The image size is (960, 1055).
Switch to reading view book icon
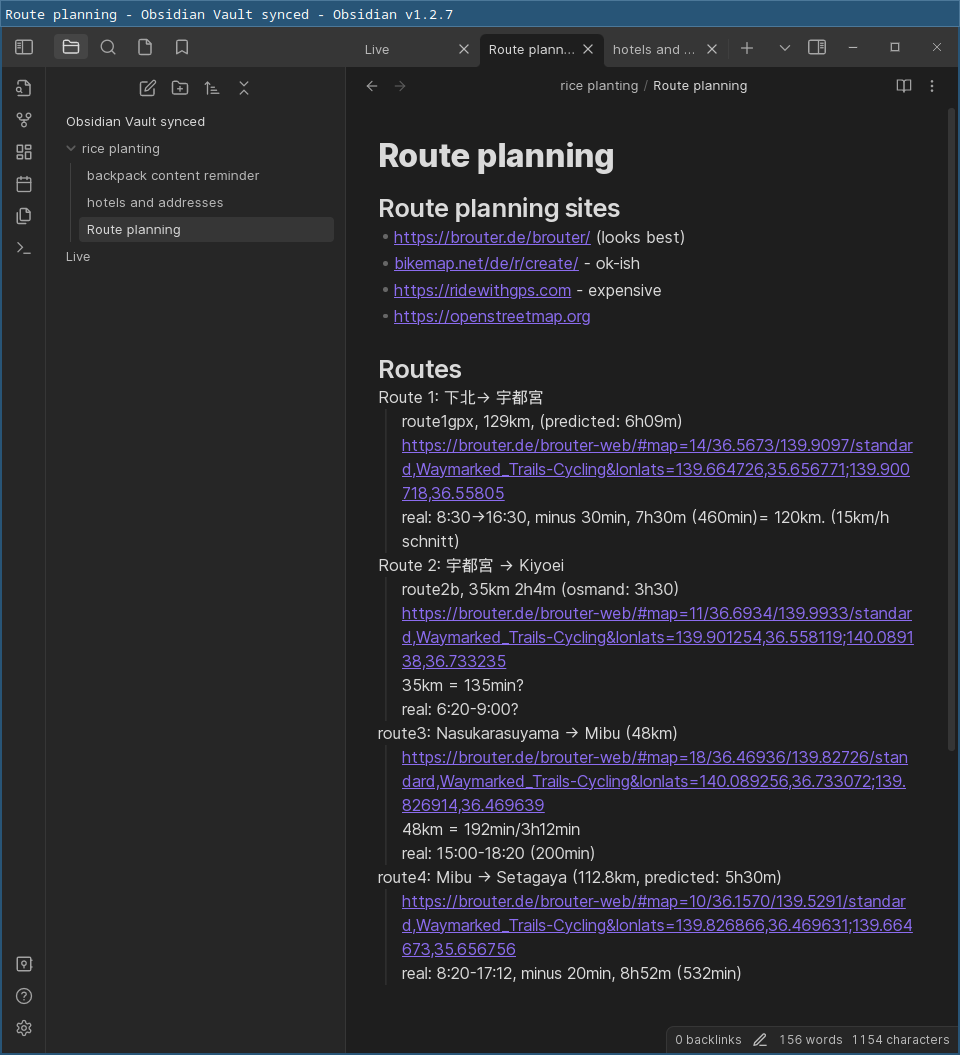903,86
